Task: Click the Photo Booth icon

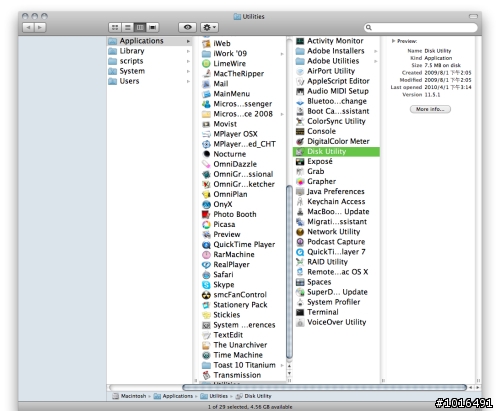Action: 206,214
